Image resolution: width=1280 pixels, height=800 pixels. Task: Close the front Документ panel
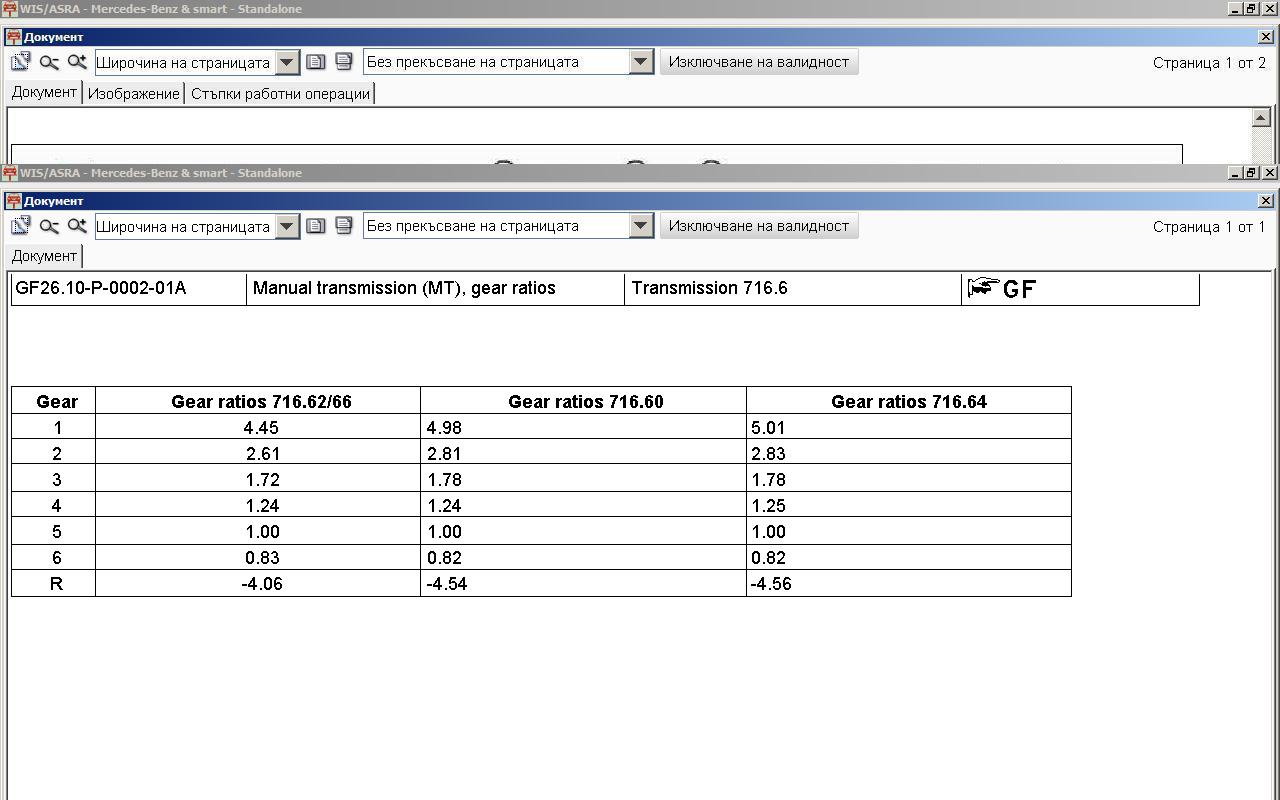[1266, 201]
